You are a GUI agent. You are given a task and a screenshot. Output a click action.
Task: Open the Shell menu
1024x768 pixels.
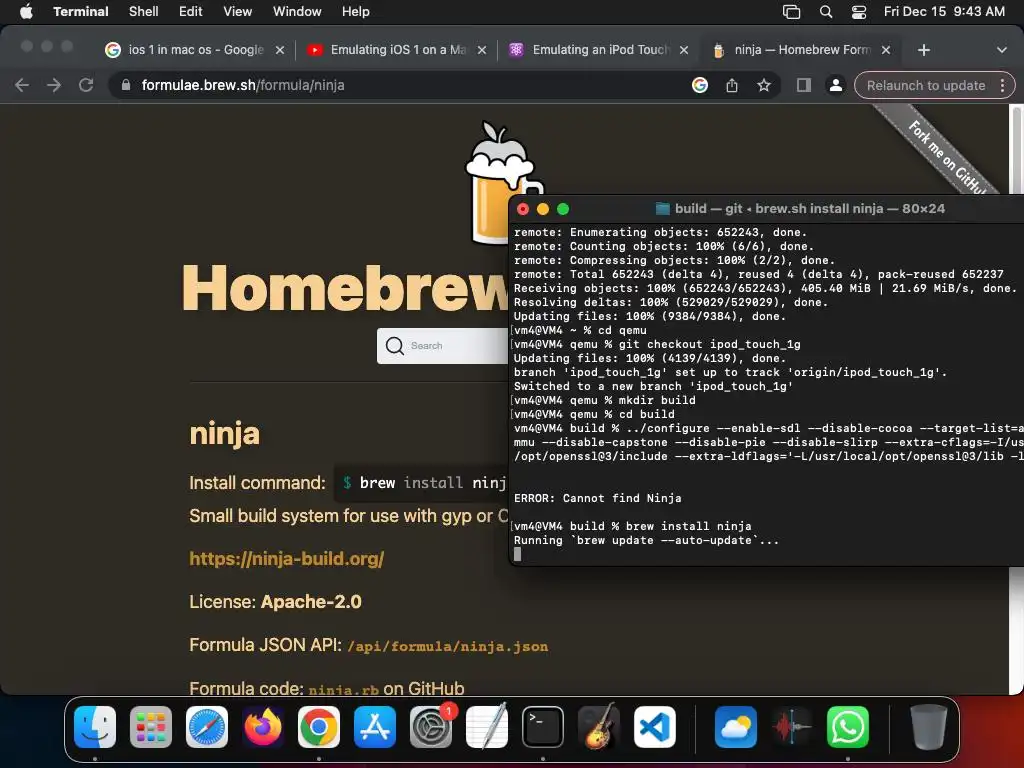click(143, 11)
